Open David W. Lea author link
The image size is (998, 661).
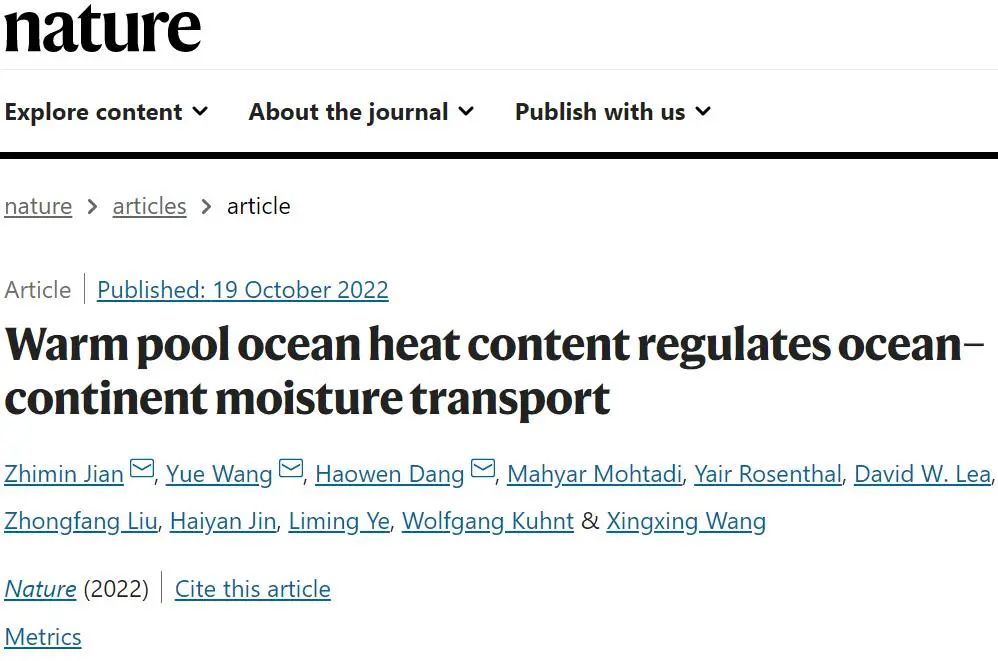(922, 474)
